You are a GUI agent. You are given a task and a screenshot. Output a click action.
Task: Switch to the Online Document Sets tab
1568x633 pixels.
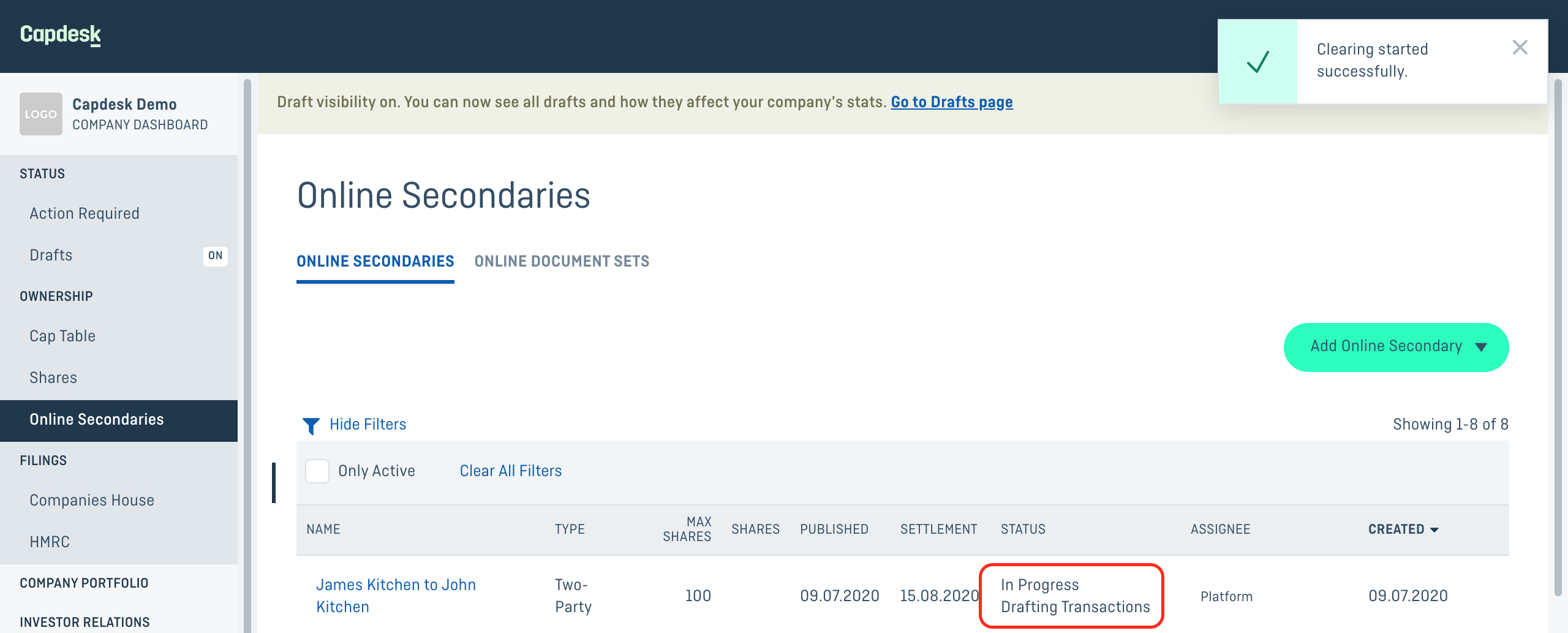(x=562, y=262)
